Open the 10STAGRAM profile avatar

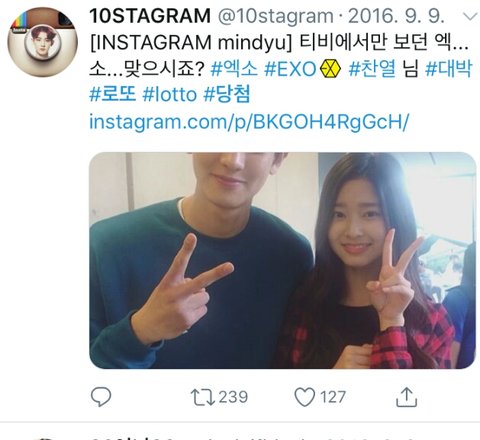tap(43, 42)
